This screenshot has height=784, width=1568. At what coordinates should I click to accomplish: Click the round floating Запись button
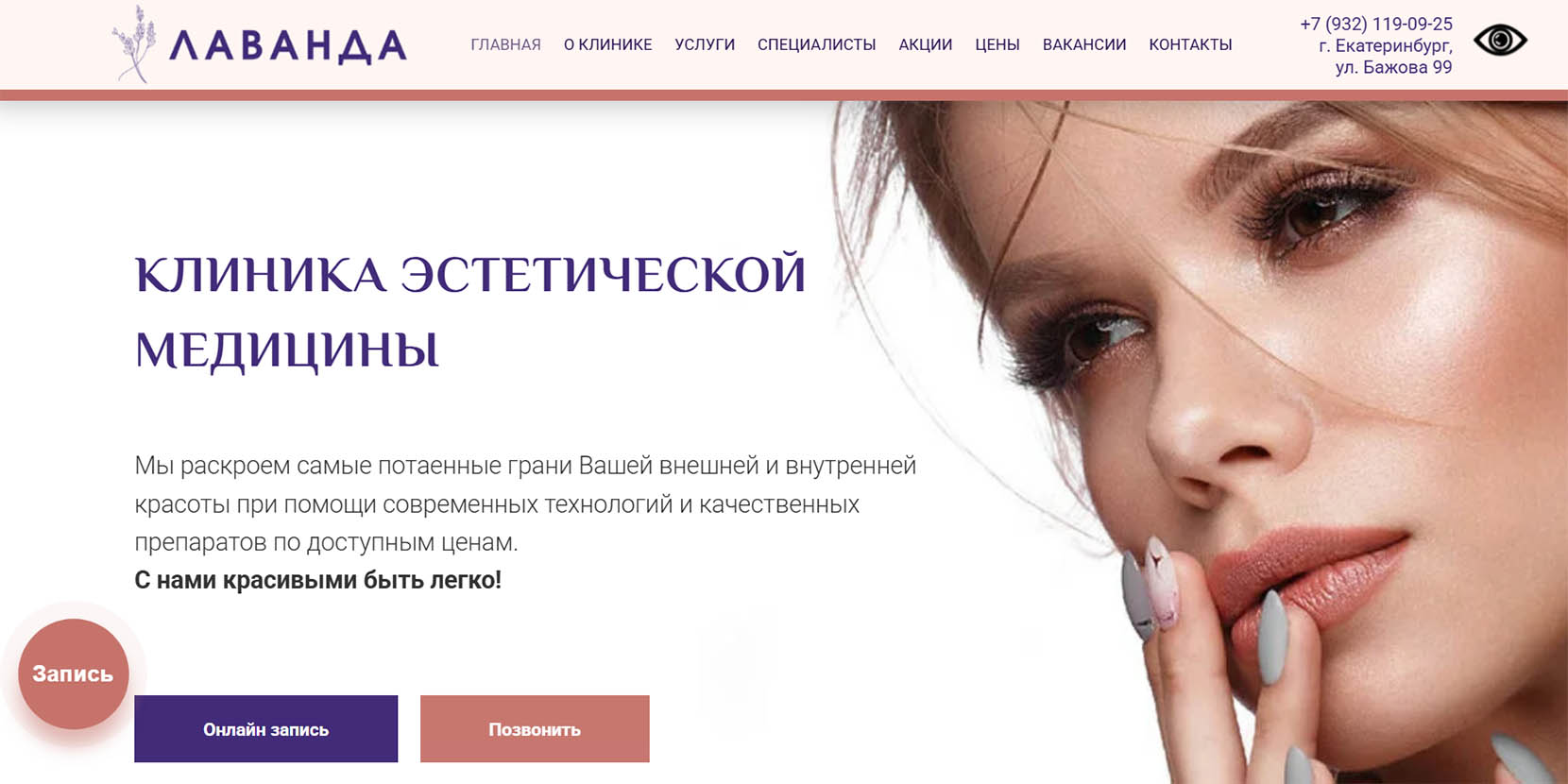pyautogui.click(x=74, y=673)
